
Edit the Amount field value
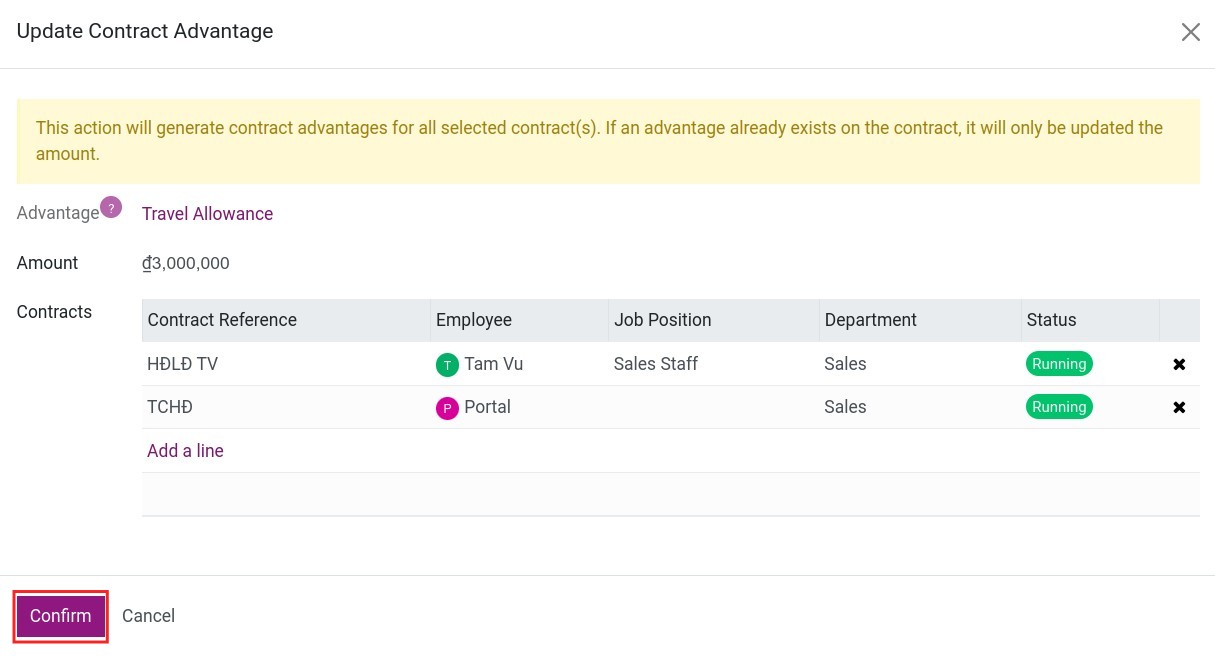pos(186,263)
